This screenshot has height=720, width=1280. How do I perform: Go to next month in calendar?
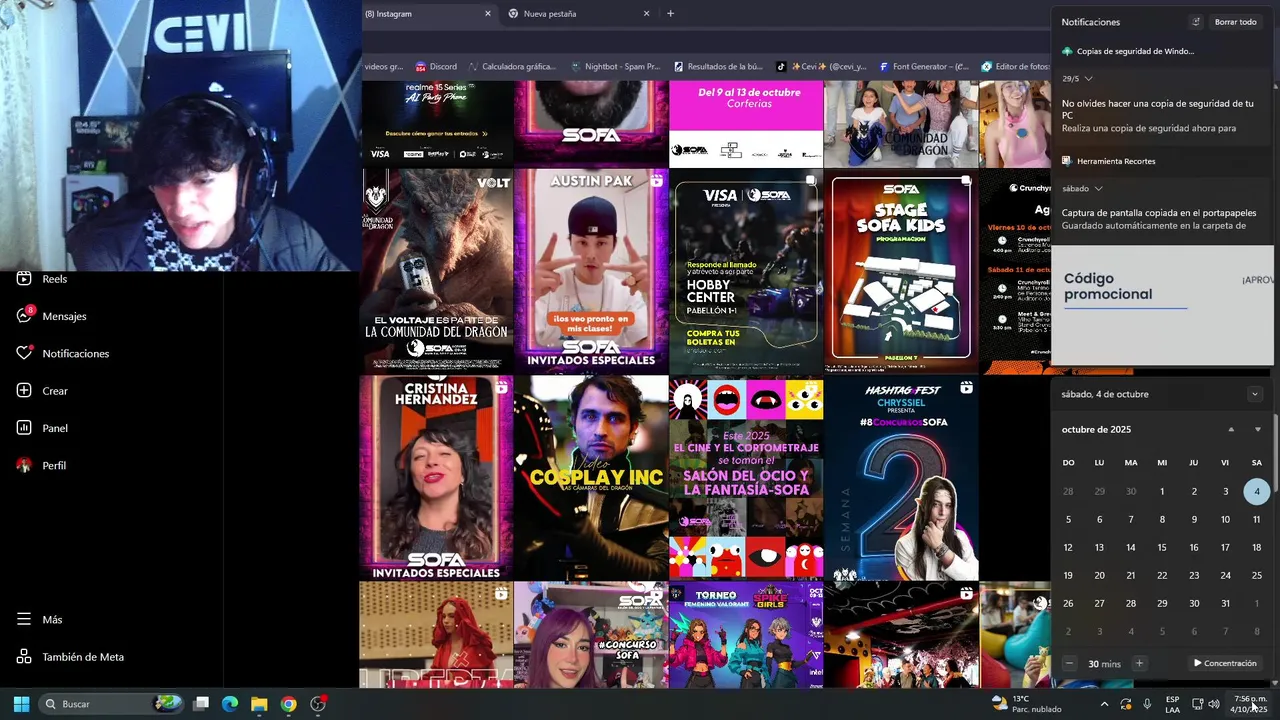pyautogui.click(x=1258, y=429)
